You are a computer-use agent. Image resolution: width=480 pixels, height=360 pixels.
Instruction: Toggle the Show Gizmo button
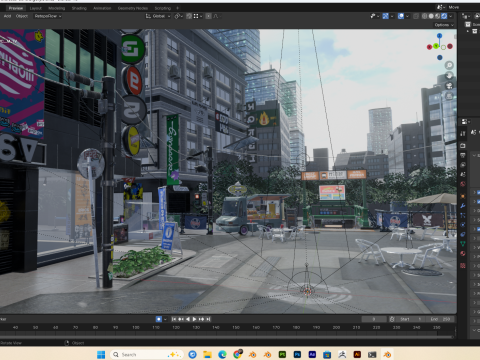pos(386,16)
